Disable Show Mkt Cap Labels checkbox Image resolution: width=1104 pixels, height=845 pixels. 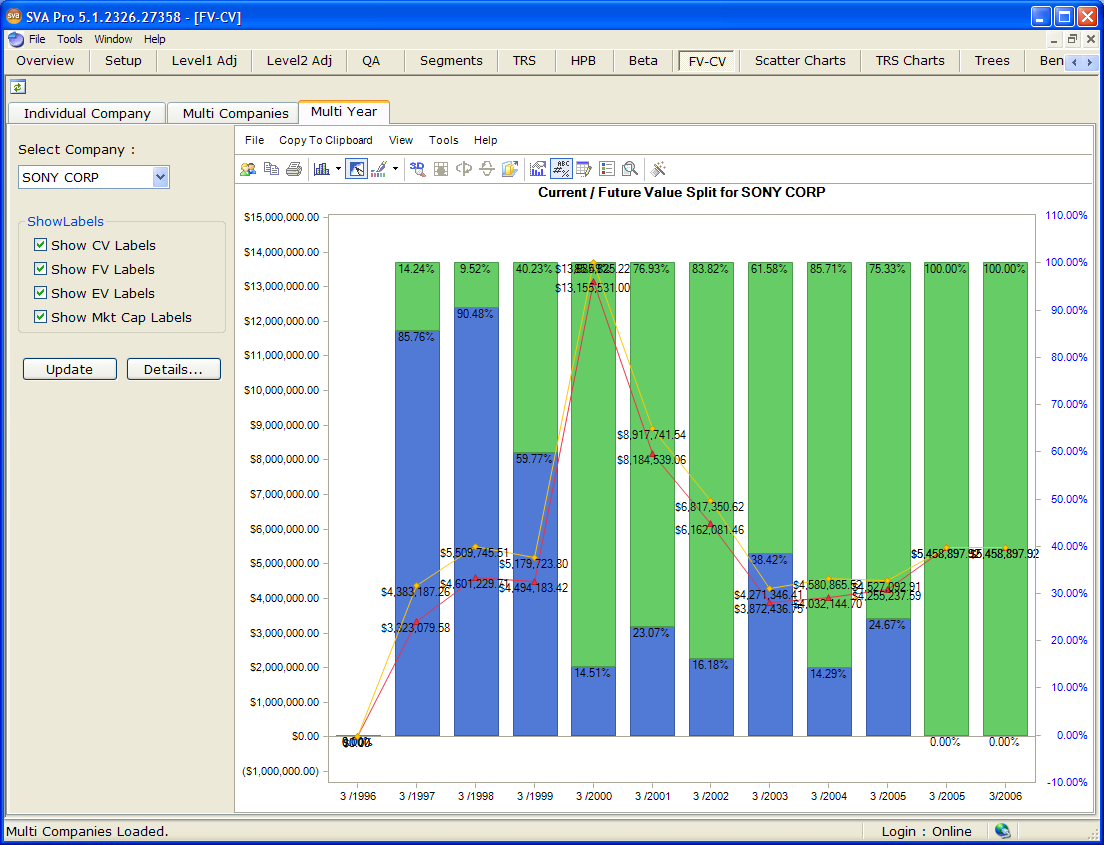(41, 317)
